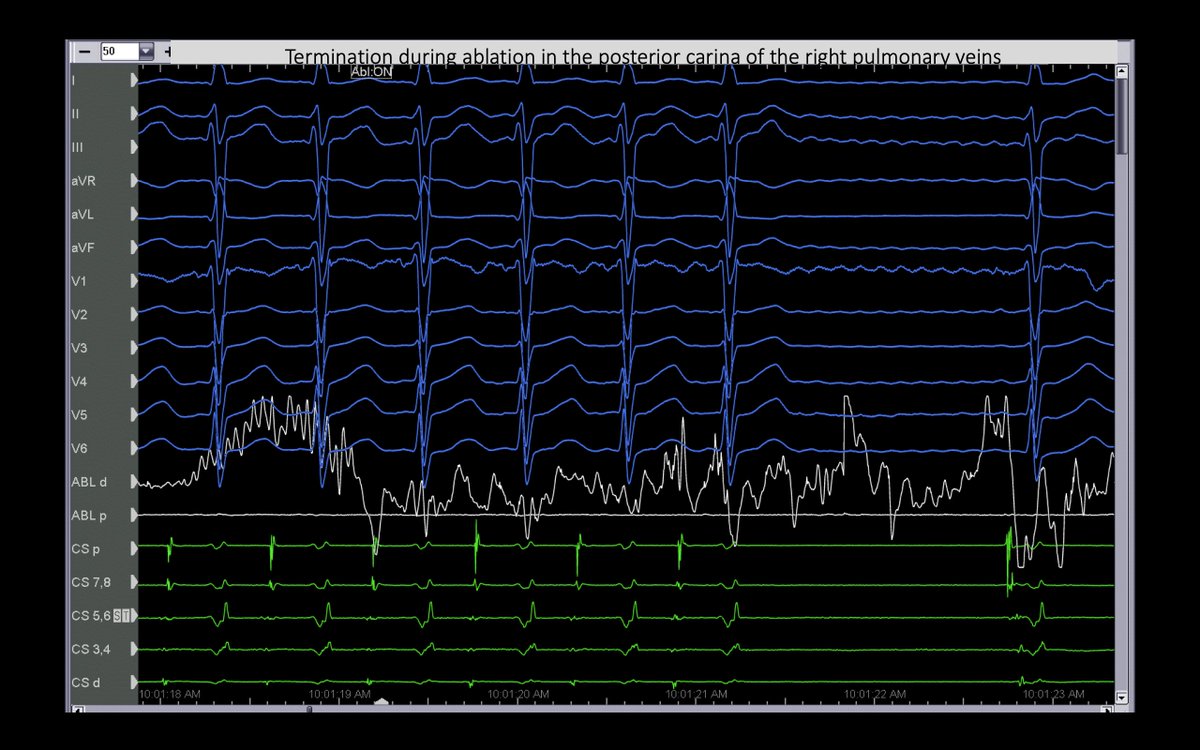The height and width of the screenshot is (750, 1200).
Task: Toggle the ABL p channel triangle
Action: tap(133, 516)
